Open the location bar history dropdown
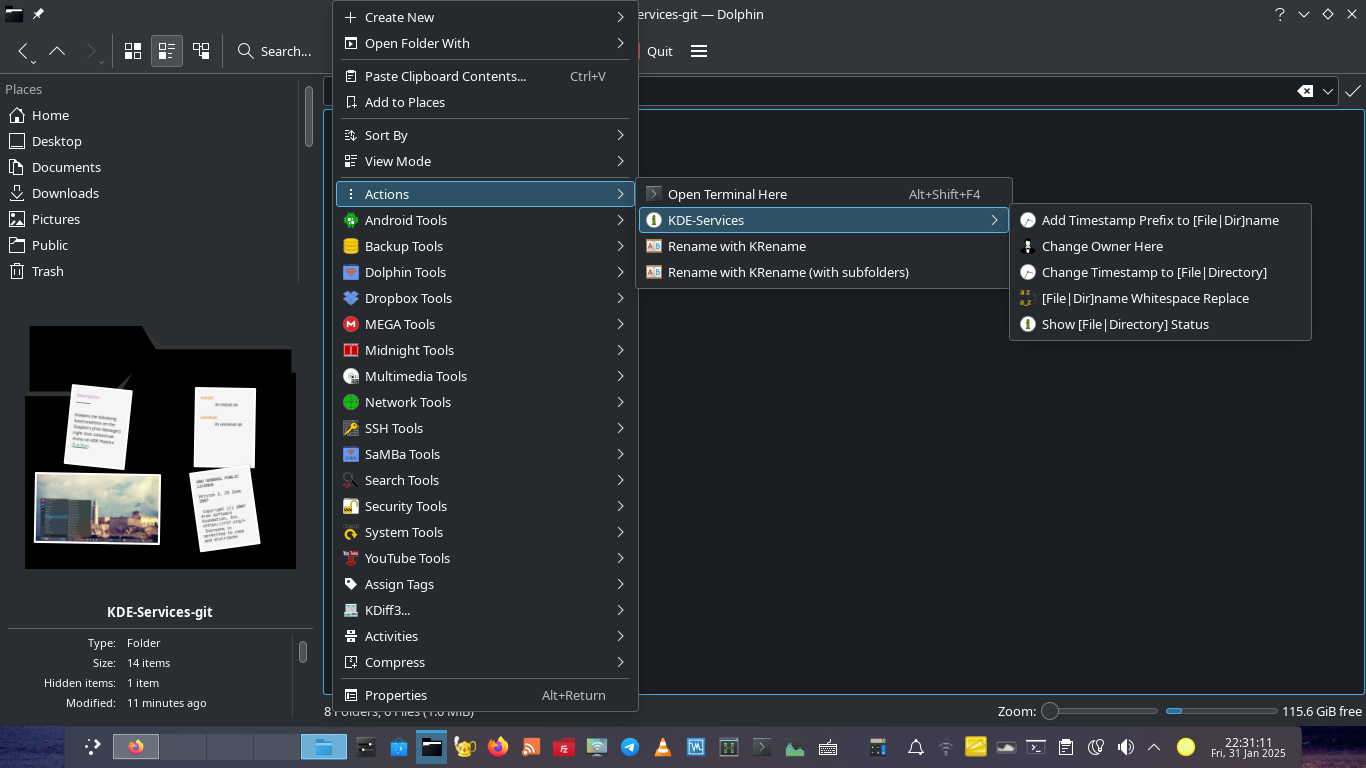1366x768 pixels. click(x=1328, y=91)
